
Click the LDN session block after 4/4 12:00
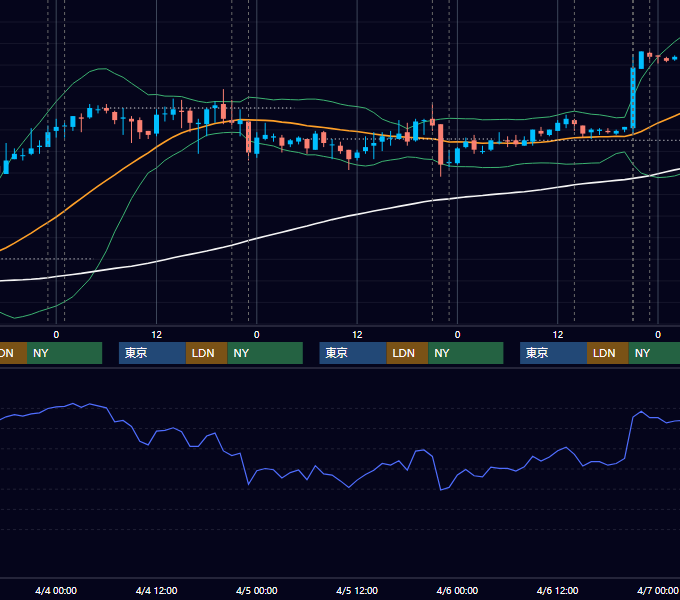point(206,353)
